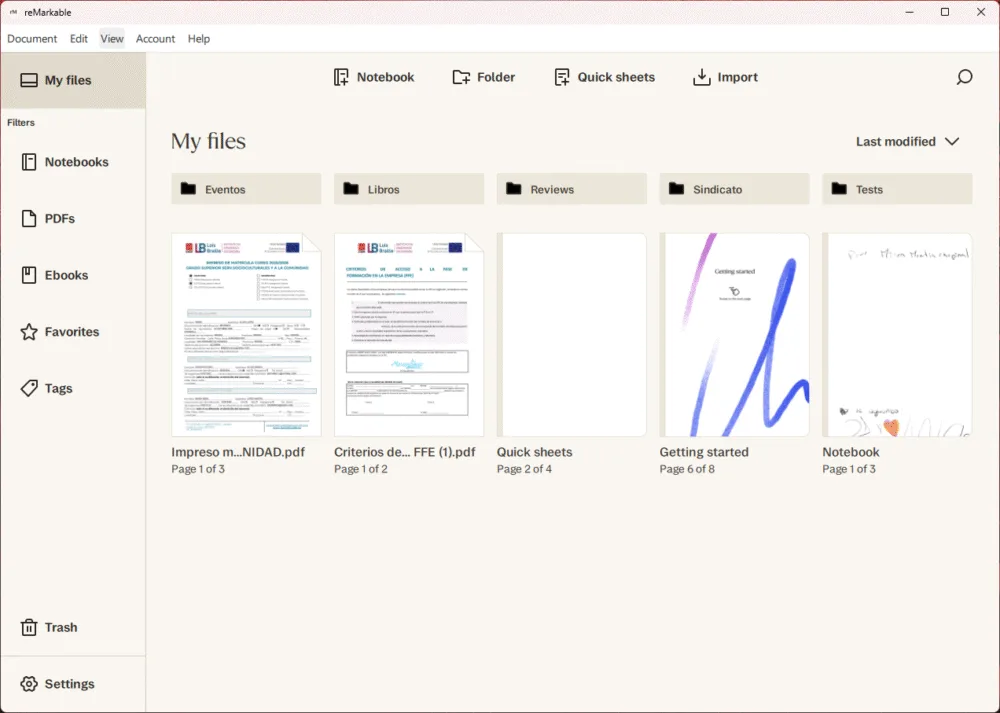Open the Edit menu

pyautogui.click(x=78, y=39)
